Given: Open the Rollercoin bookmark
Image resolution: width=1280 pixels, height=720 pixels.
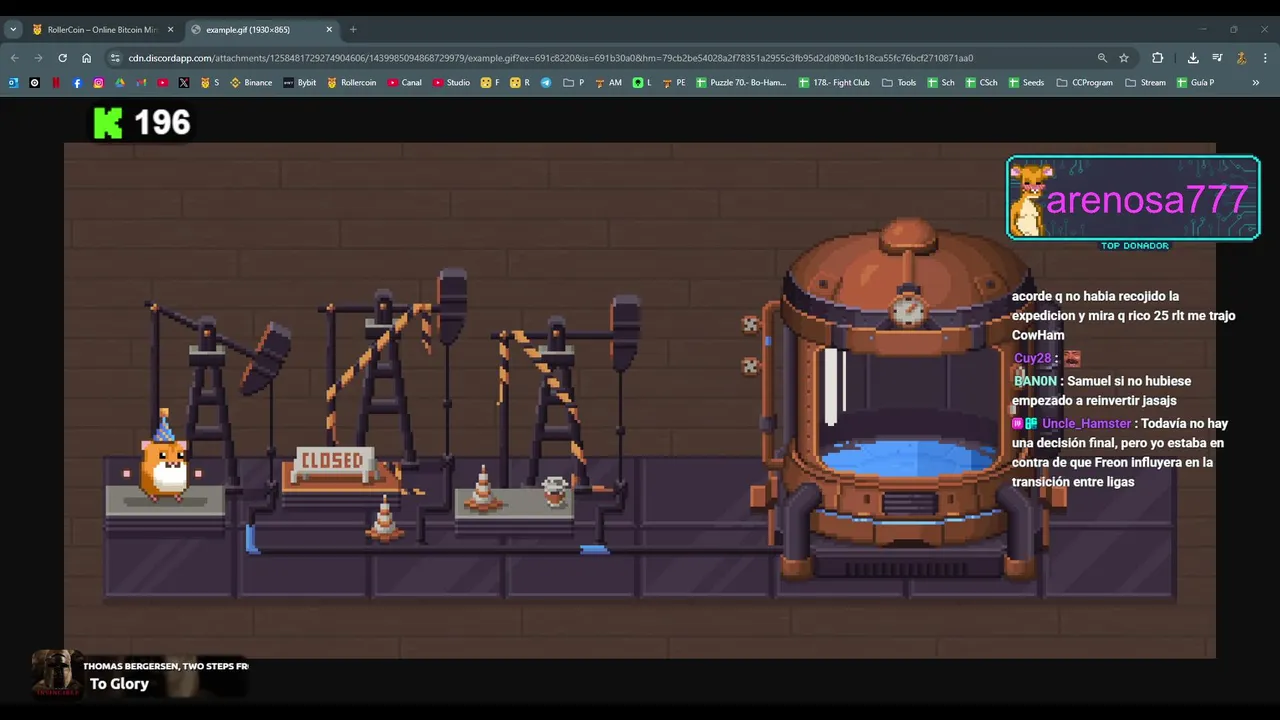Looking at the screenshot, I should tap(352, 83).
